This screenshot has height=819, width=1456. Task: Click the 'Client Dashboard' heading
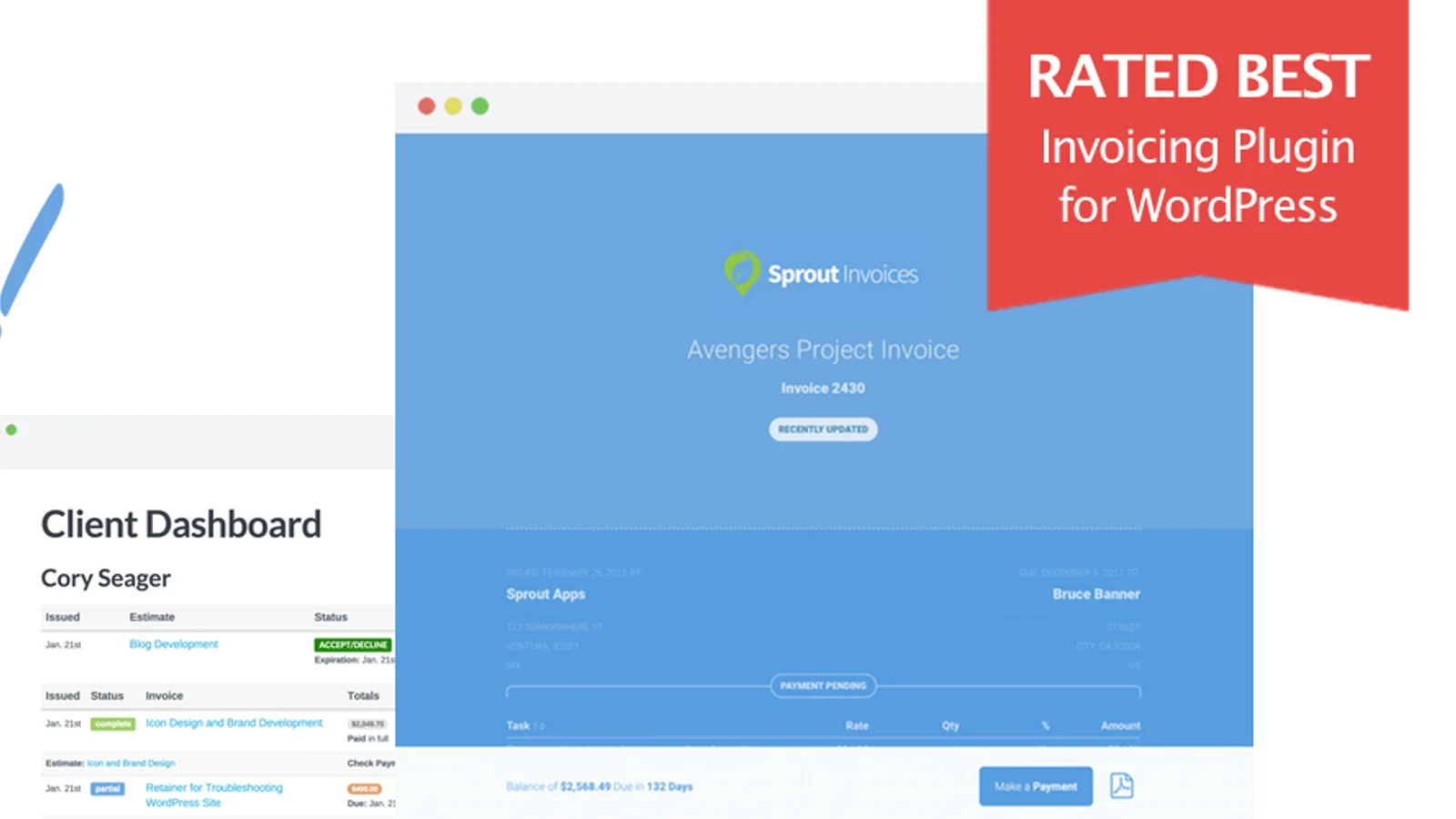click(x=181, y=524)
